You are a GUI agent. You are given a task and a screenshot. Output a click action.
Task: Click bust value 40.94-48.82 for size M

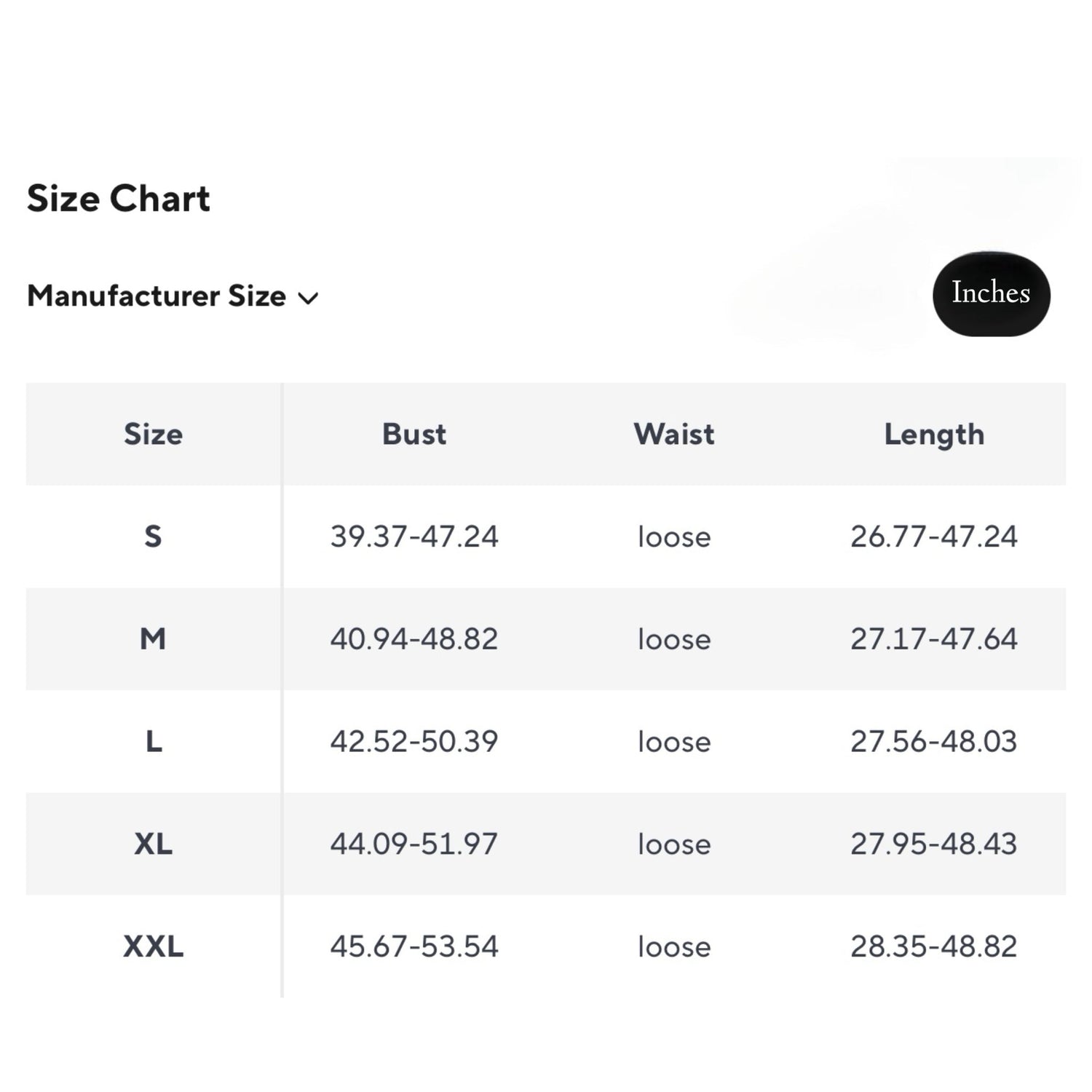414,639
